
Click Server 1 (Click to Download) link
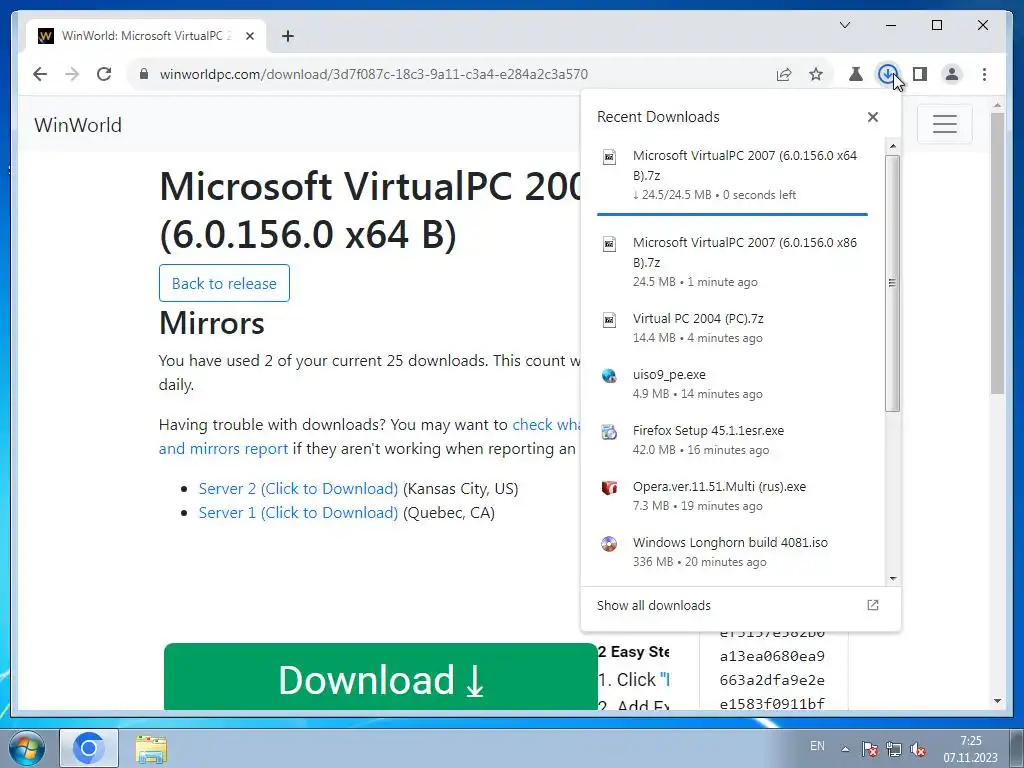click(298, 513)
